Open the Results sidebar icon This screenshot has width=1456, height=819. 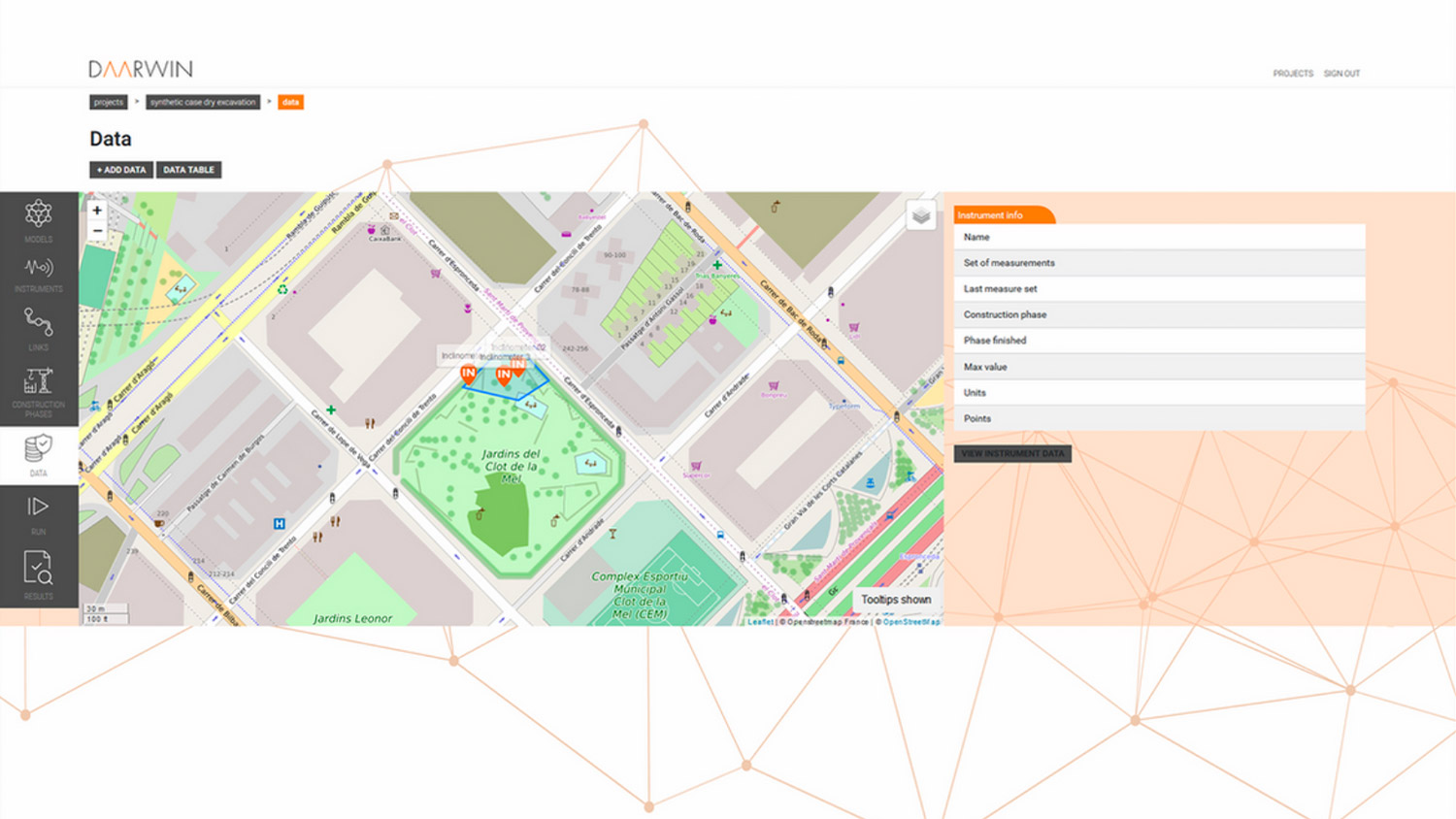click(39, 574)
